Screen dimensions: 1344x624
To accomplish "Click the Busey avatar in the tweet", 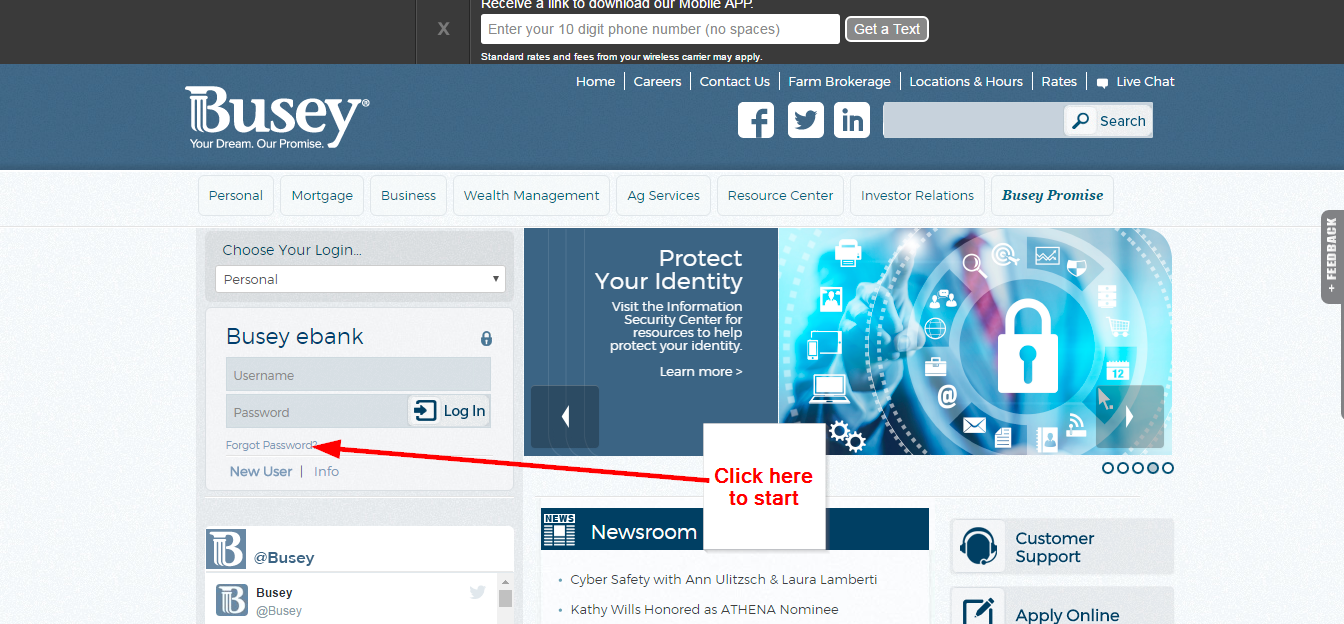I will 232,600.
